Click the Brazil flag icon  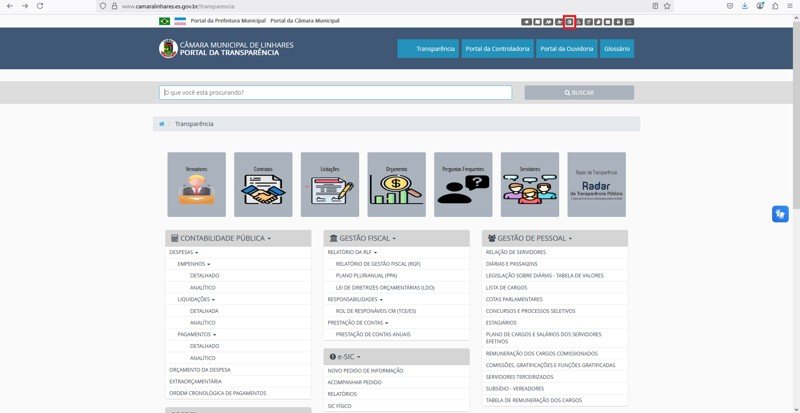click(164, 21)
